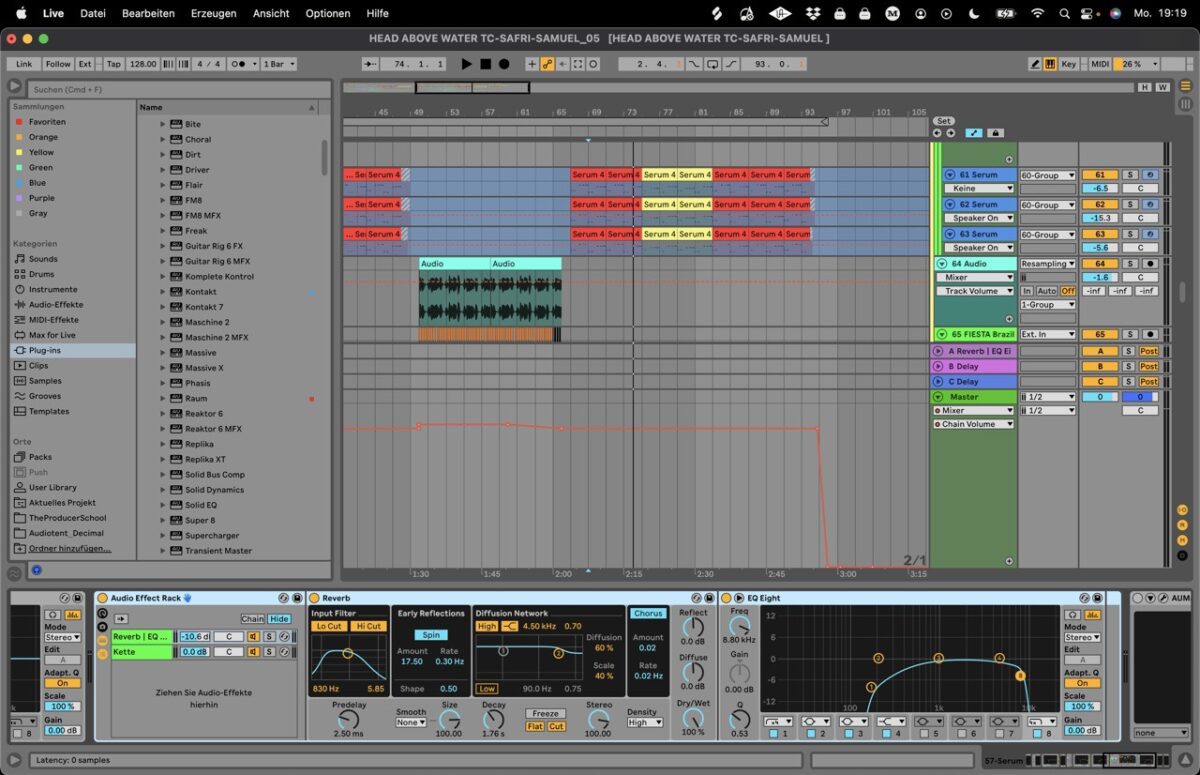The image size is (1200, 775).
Task: Toggle the computer MIDI keyboard icon
Action: (1050, 64)
